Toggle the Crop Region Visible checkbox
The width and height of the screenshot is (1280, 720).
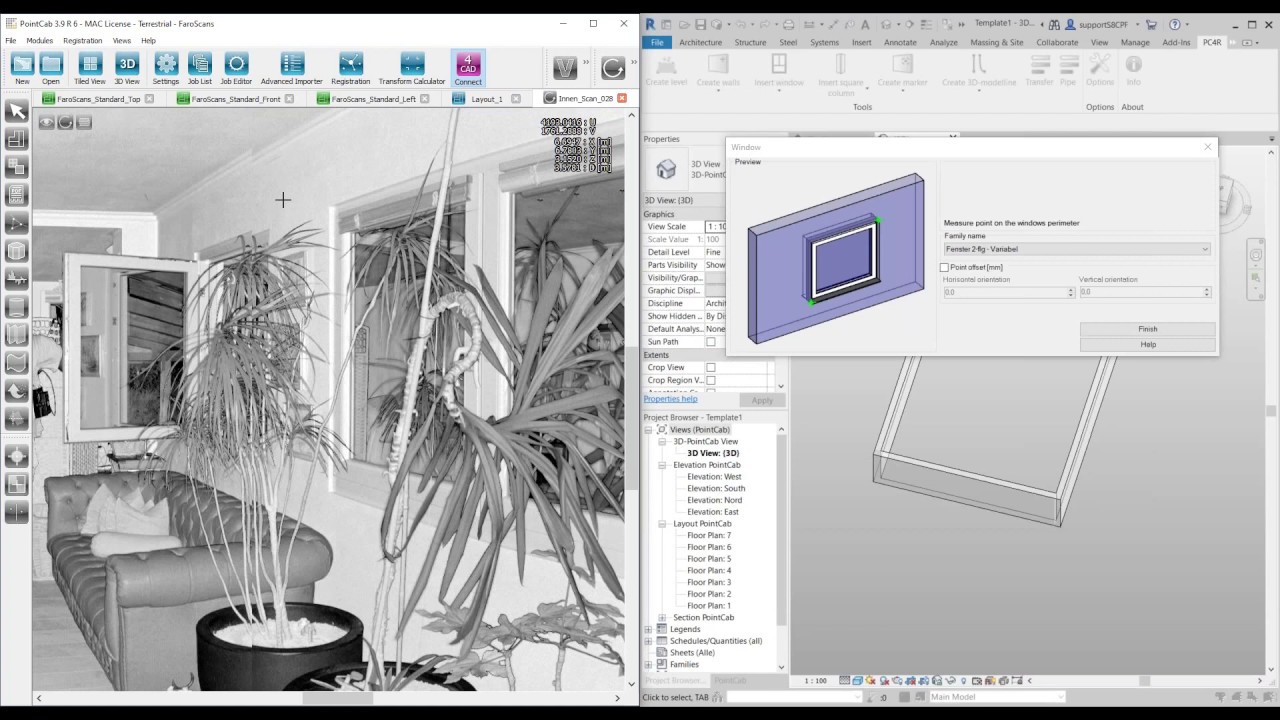tap(711, 380)
